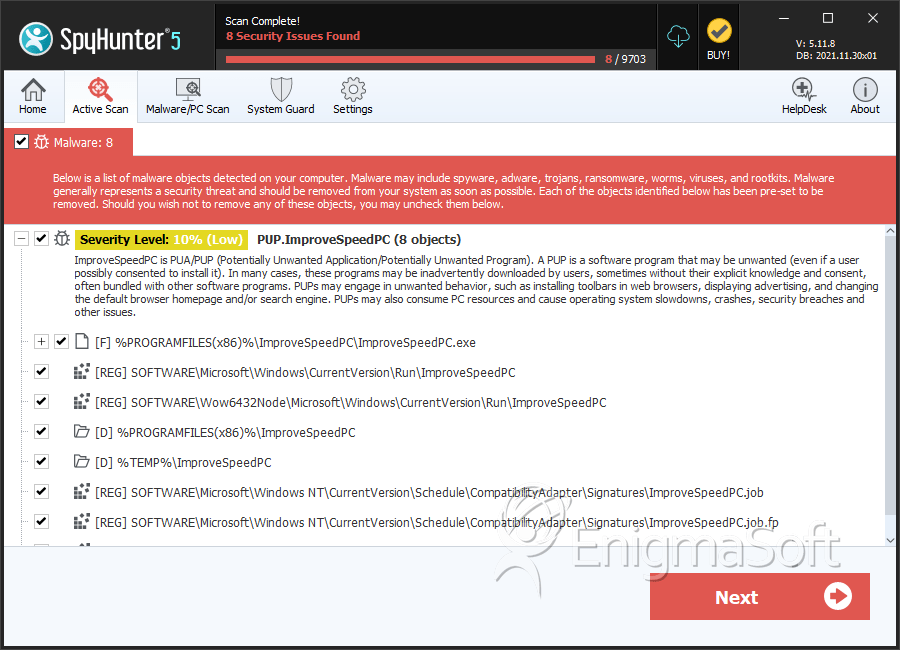Collapse the PUP.ImproveSpeedPC group
The height and width of the screenshot is (650, 900).
tap(21, 238)
